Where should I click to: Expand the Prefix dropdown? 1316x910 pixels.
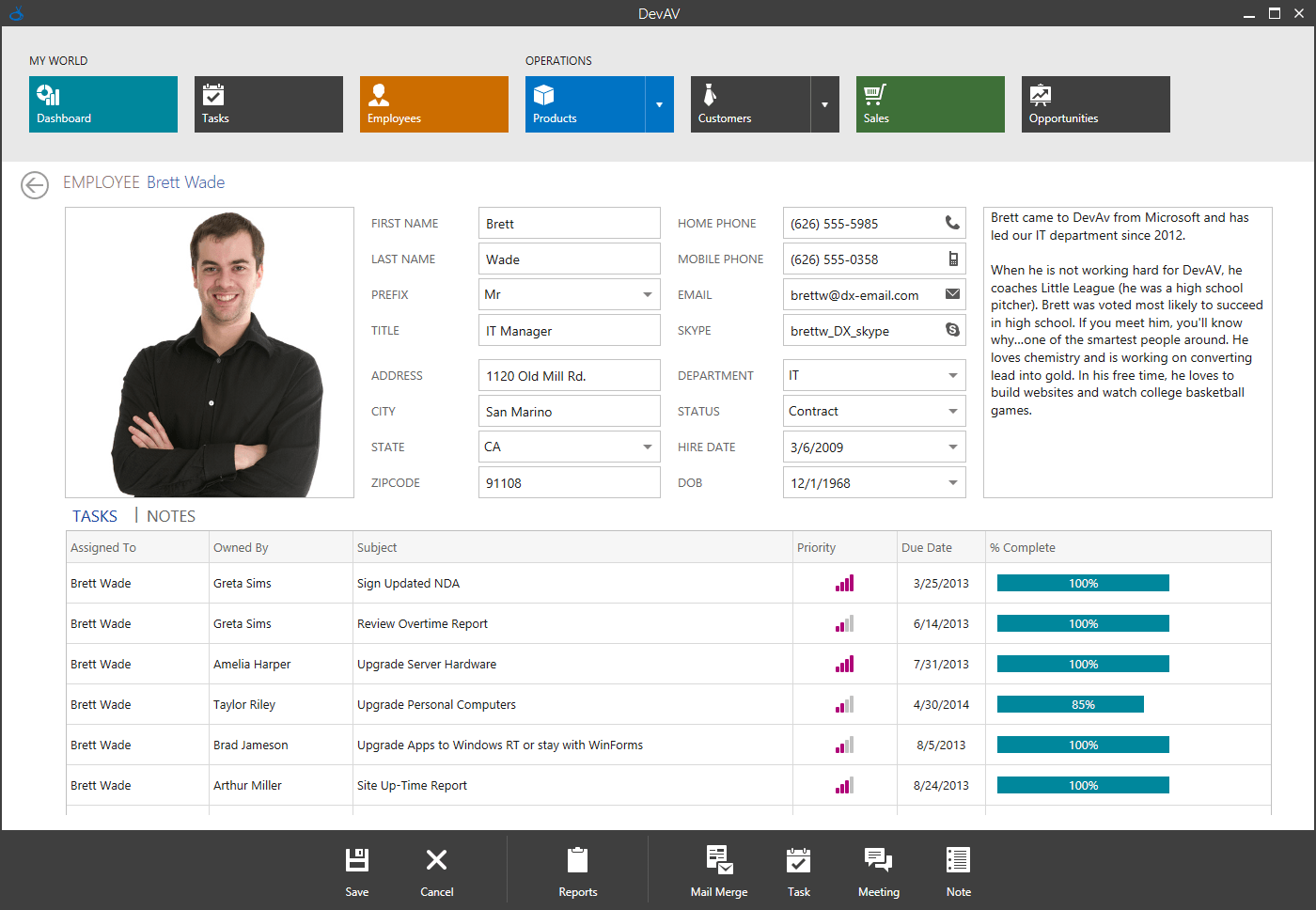(647, 295)
